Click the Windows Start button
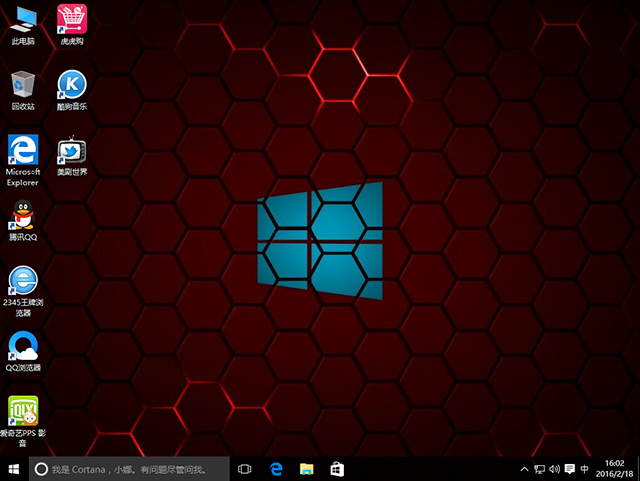640x481 pixels. click(x=14, y=468)
